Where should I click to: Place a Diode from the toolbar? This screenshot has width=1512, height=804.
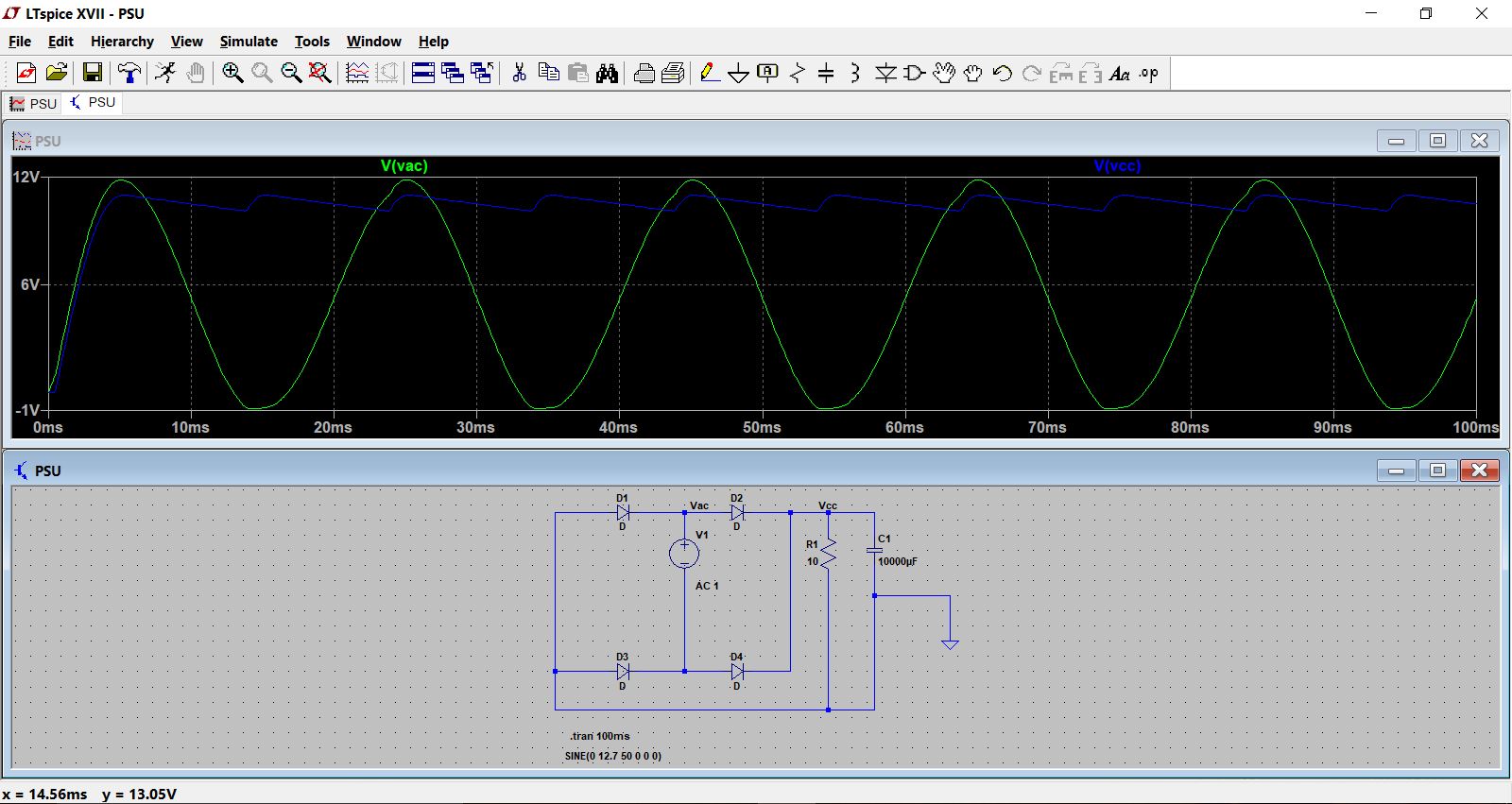pos(885,73)
